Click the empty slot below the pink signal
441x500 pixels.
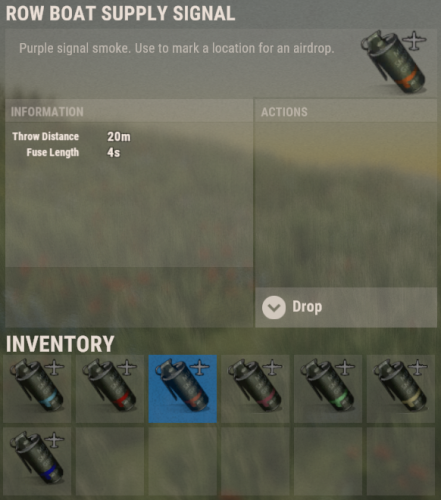coord(255,462)
